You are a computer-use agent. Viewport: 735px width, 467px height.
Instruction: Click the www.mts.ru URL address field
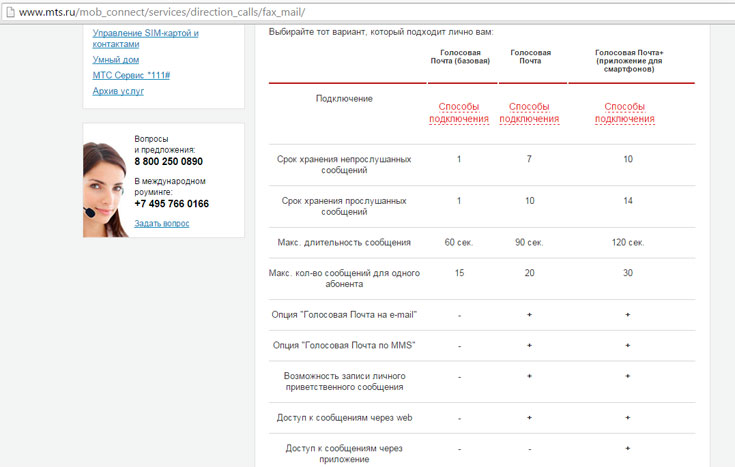coord(160,11)
